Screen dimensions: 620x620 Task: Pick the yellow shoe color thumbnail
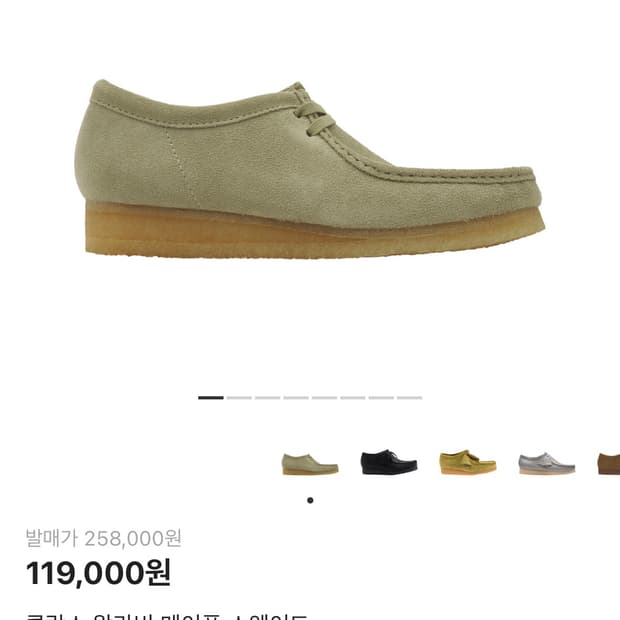[468, 462]
